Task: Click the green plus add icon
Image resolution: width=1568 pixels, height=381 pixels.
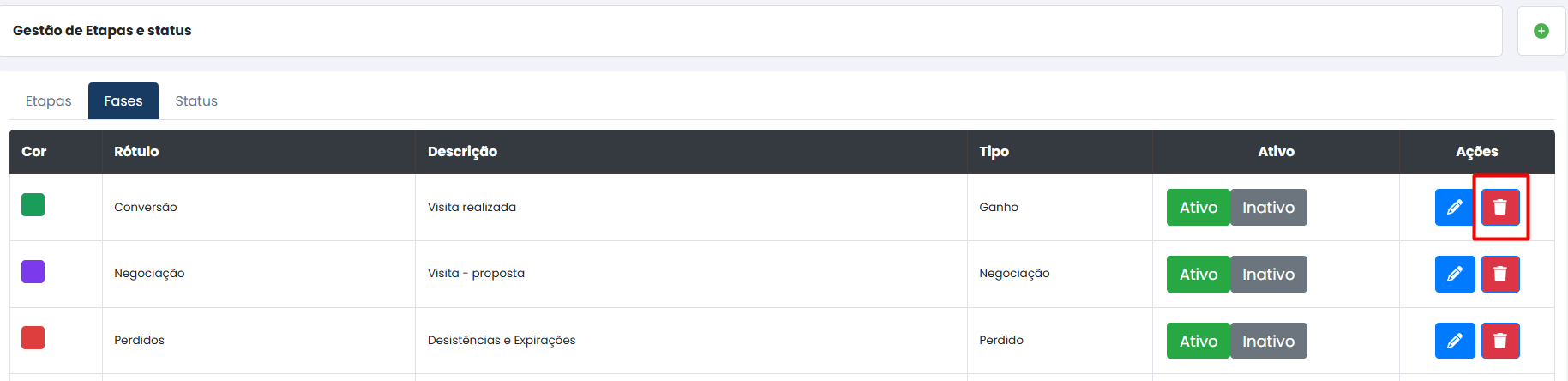Action: (1541, 31)
